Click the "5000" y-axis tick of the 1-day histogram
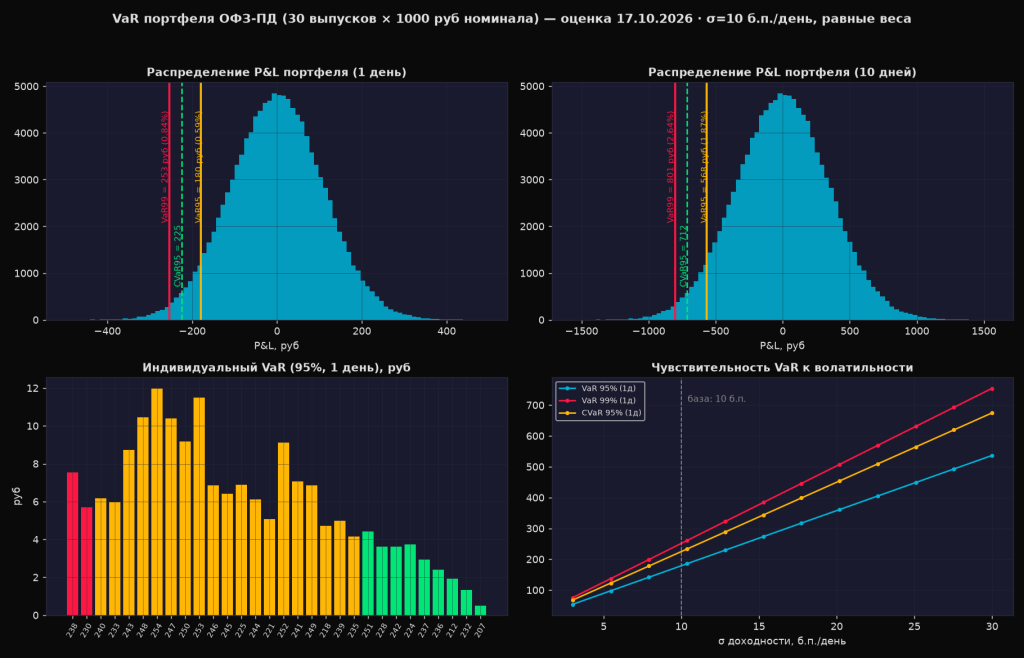The image size is (1024, 658). 29,86
